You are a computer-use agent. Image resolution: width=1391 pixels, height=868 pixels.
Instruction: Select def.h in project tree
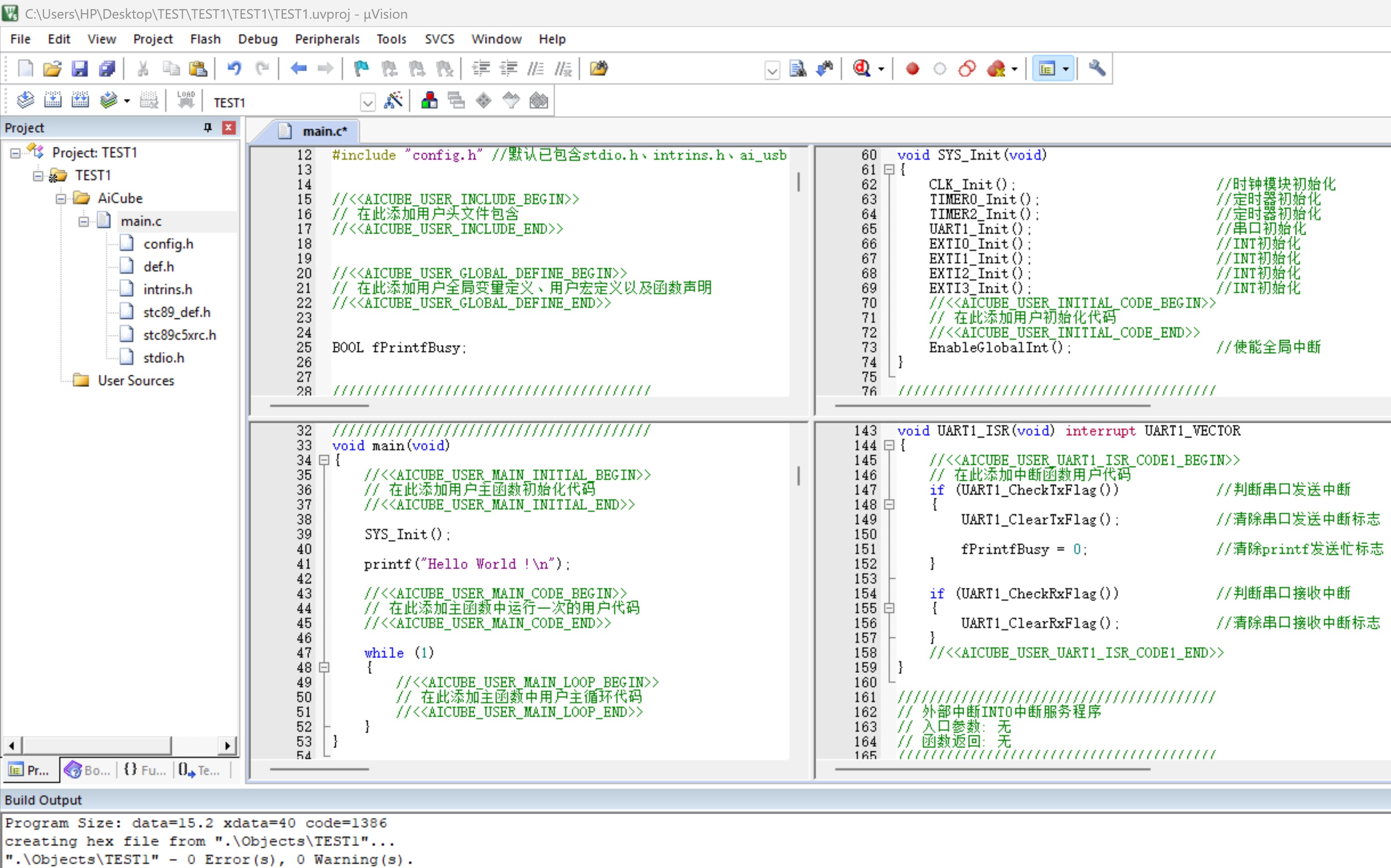click(159, 267)
